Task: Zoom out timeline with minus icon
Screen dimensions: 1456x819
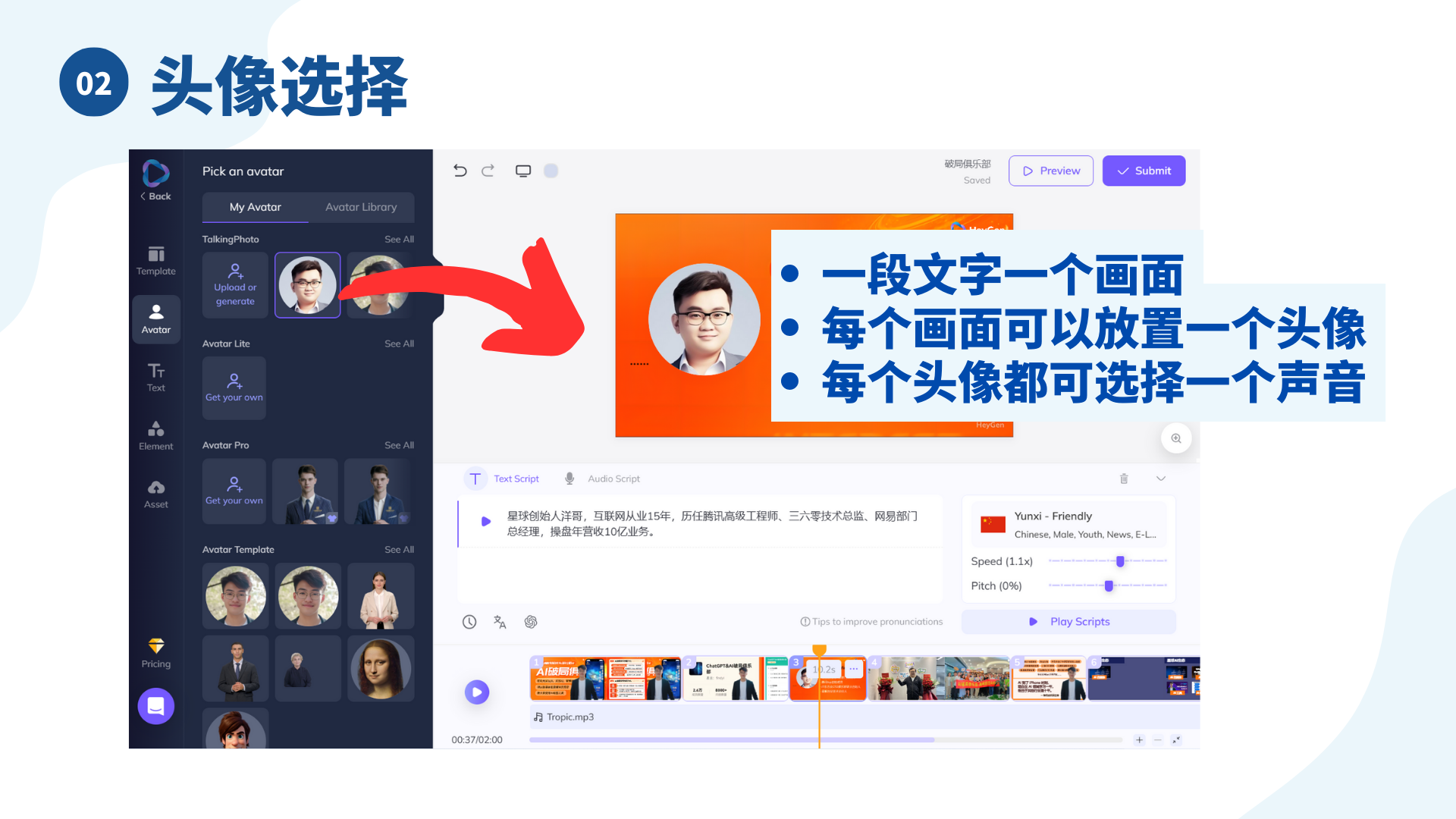Action: pos(1158,740)
